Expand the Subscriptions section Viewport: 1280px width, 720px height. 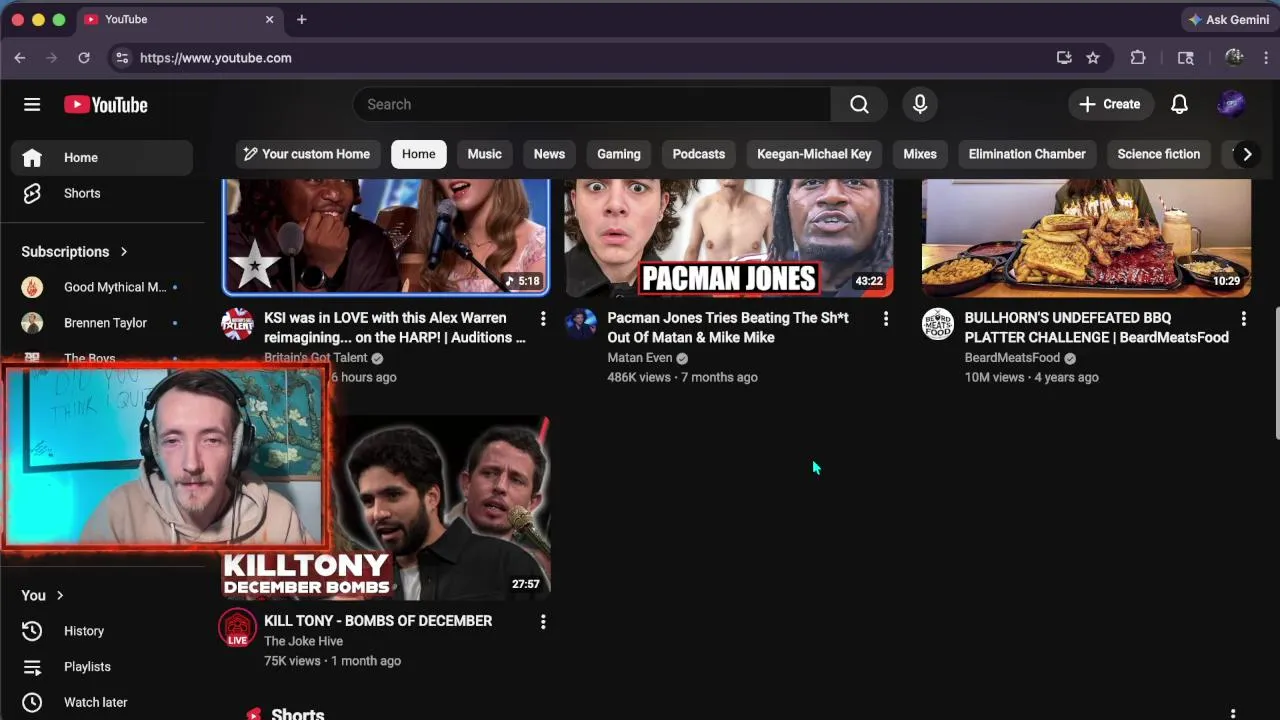pos(75,252)
